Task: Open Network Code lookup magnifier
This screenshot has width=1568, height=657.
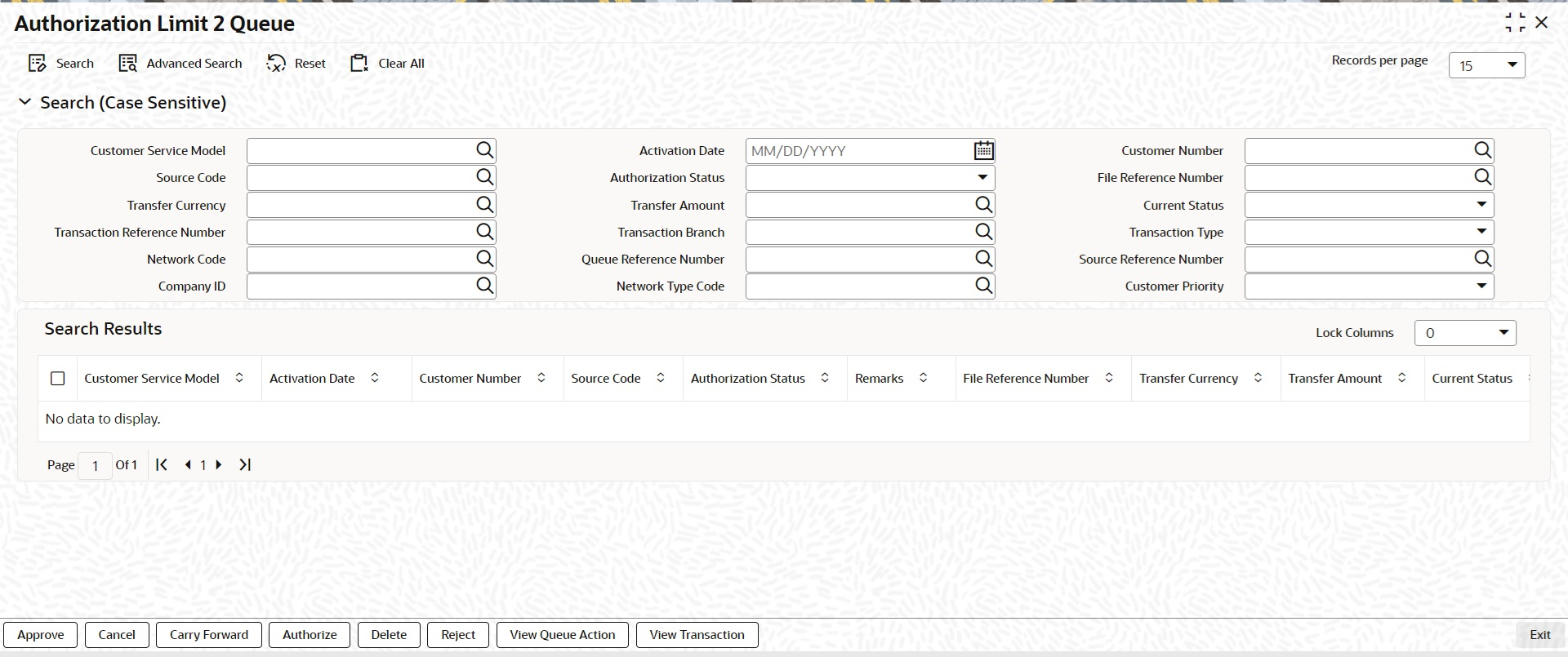Action: click(485, 259)
